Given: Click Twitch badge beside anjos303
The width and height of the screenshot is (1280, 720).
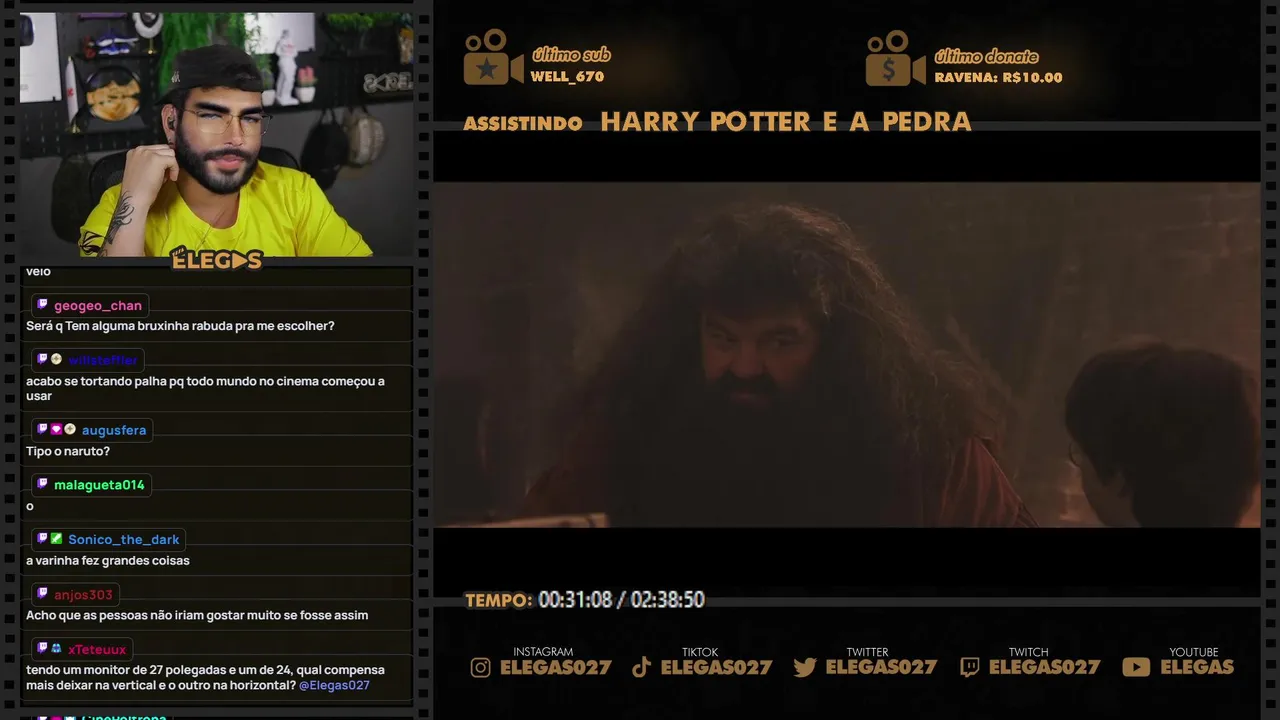Looking at the screenshot, I should pyautogui.click(x=42, y=594).
